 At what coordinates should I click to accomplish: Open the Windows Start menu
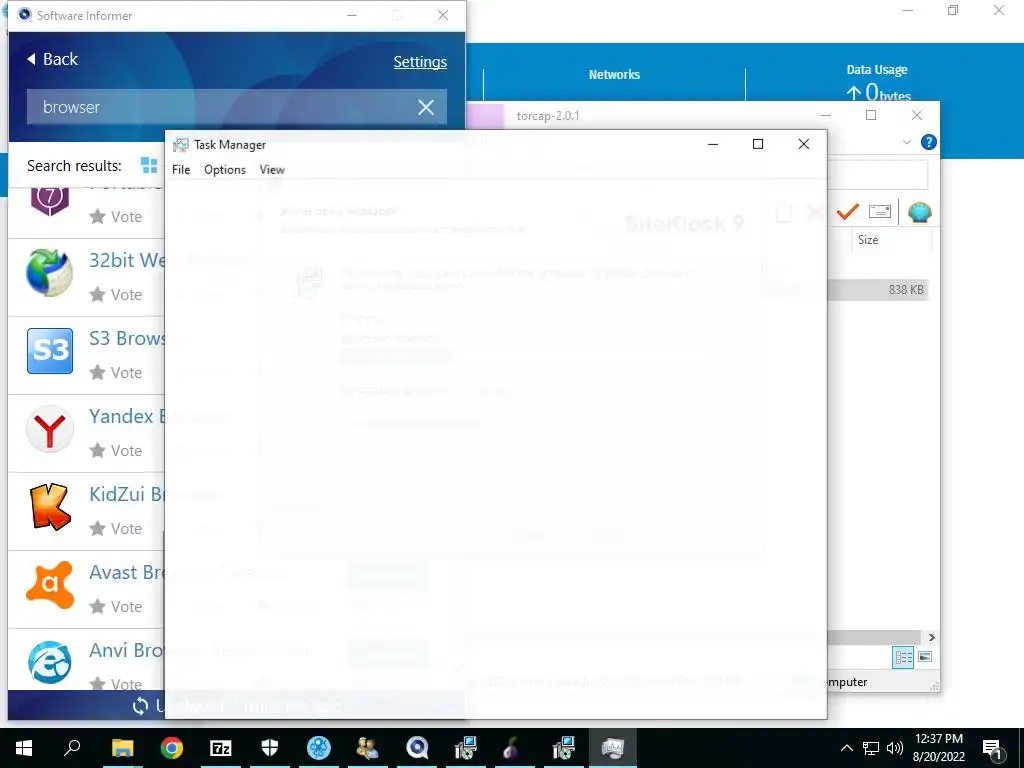point(24,748)
